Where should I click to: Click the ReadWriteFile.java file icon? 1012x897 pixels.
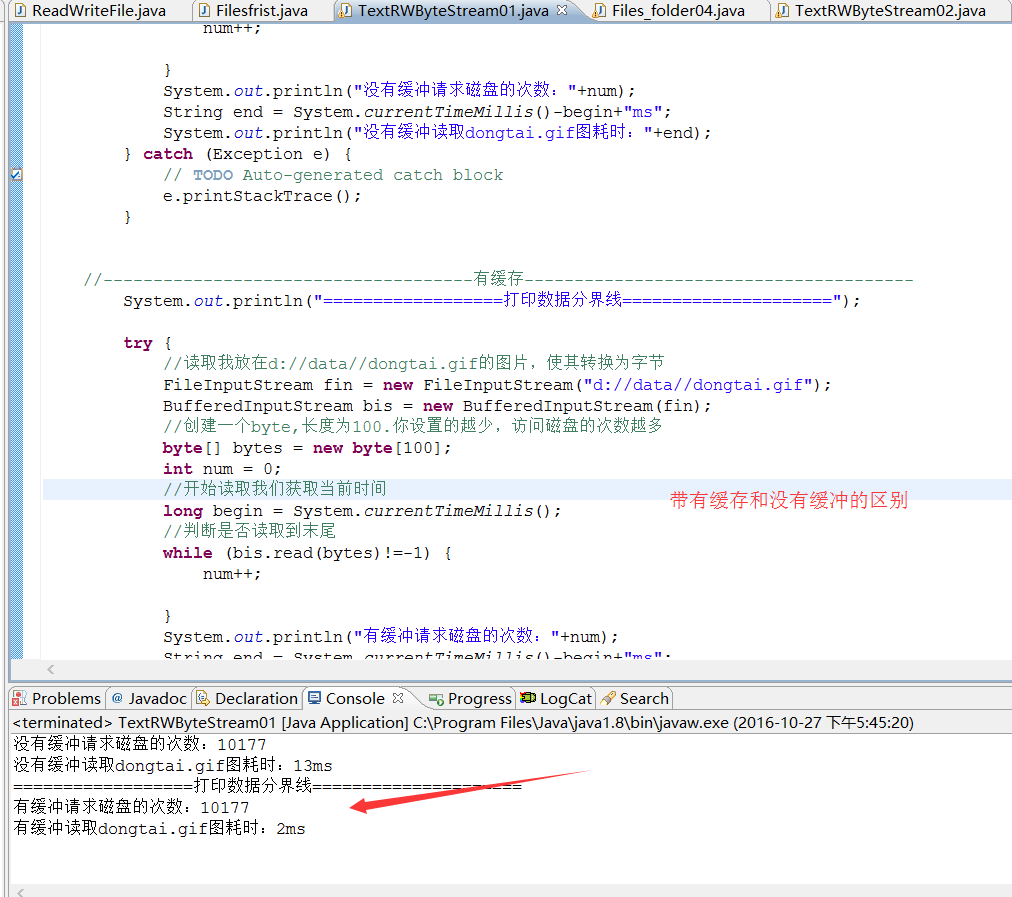tap(21, 11)
